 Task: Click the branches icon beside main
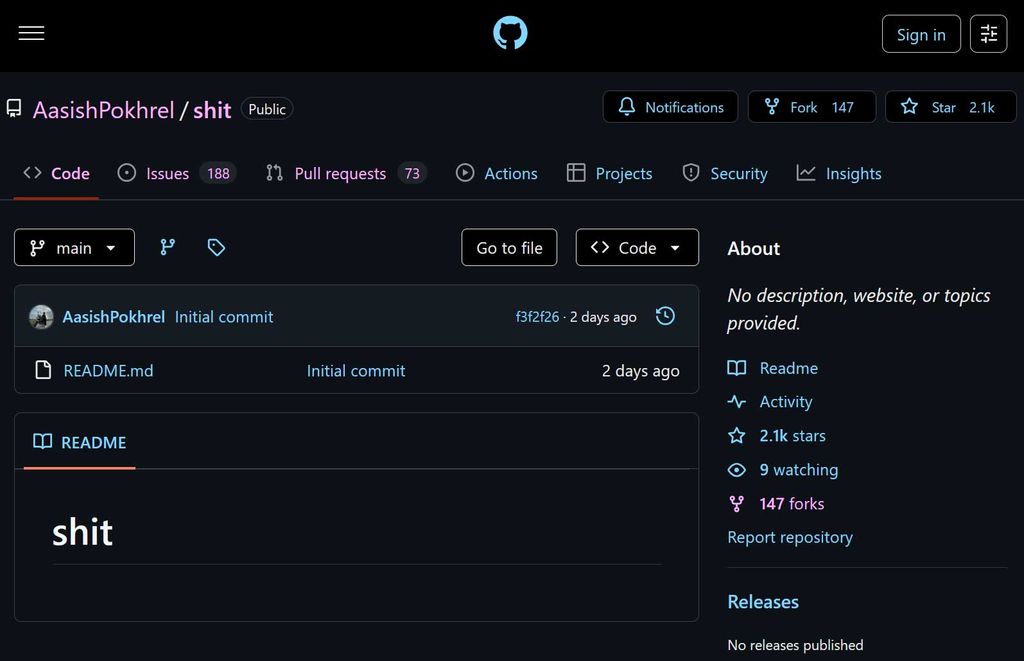[167, 247]
